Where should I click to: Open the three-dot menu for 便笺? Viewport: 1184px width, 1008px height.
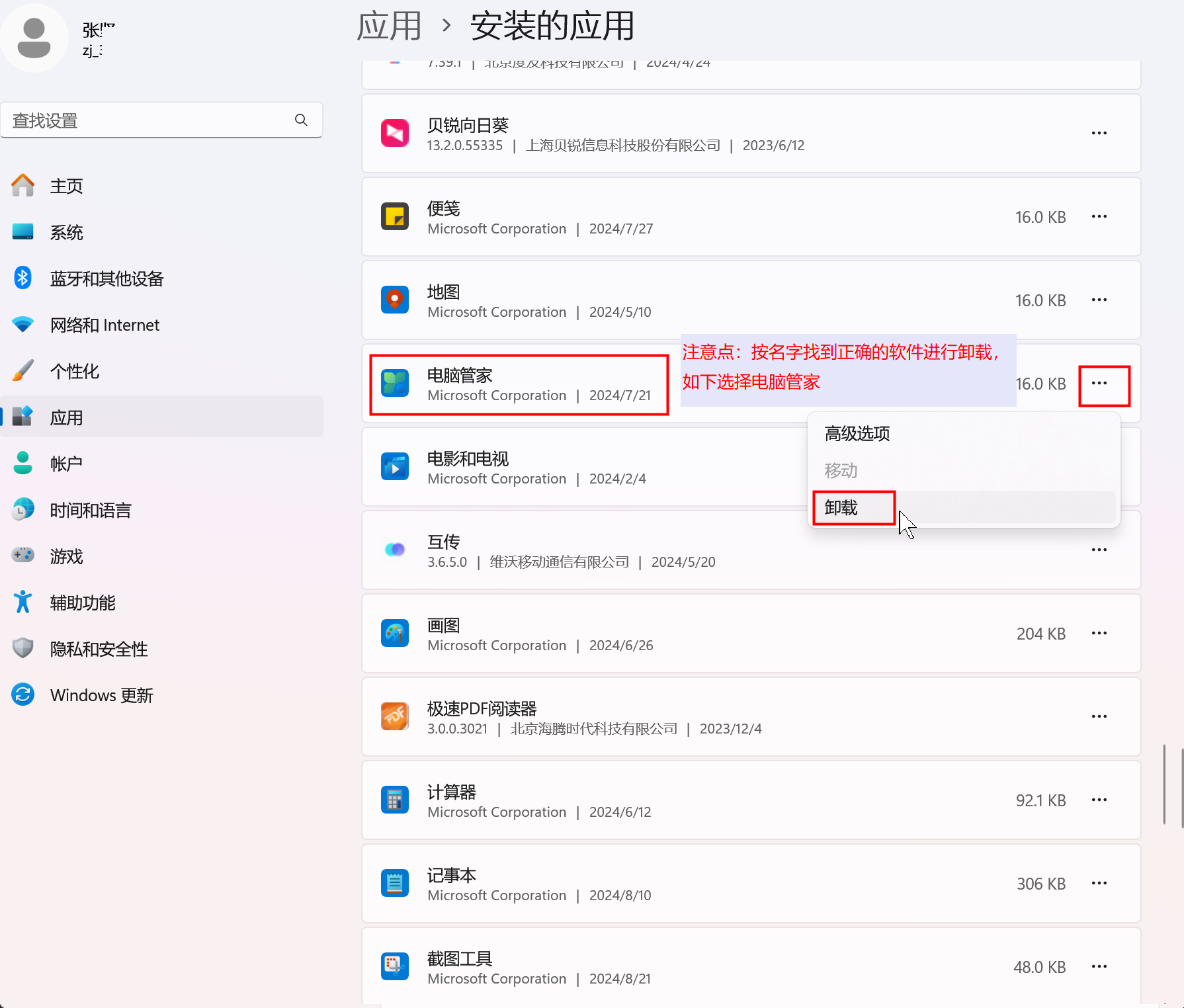(1099, 216)
